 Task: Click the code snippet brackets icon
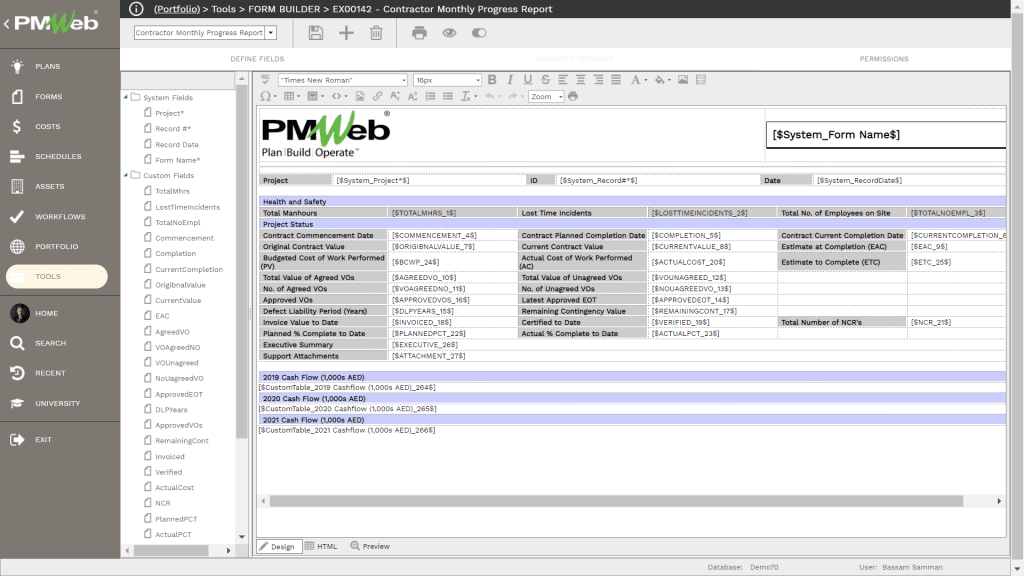pyautogui.click(x=338, y=96)
